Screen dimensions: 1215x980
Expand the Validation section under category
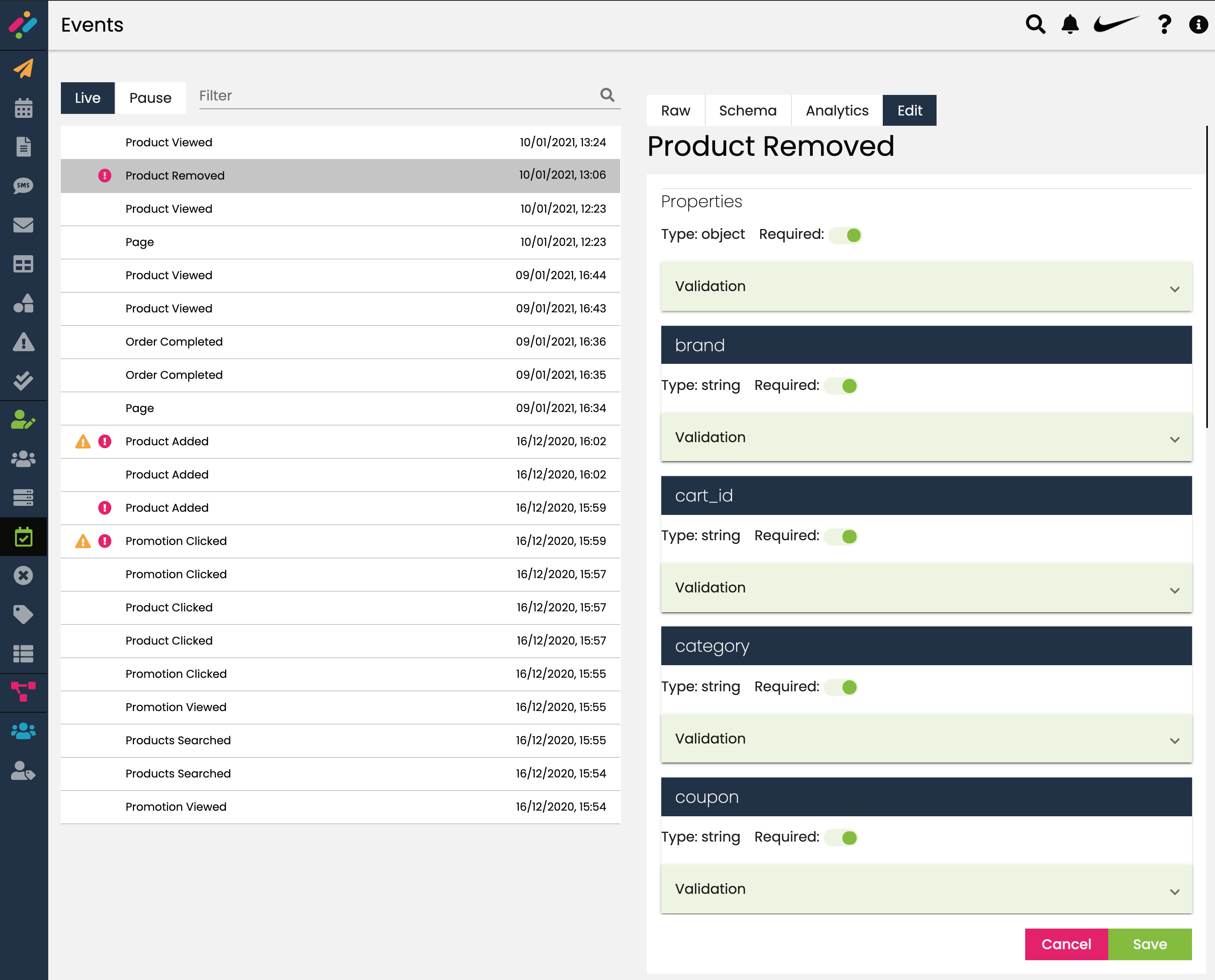coord(926,739)
